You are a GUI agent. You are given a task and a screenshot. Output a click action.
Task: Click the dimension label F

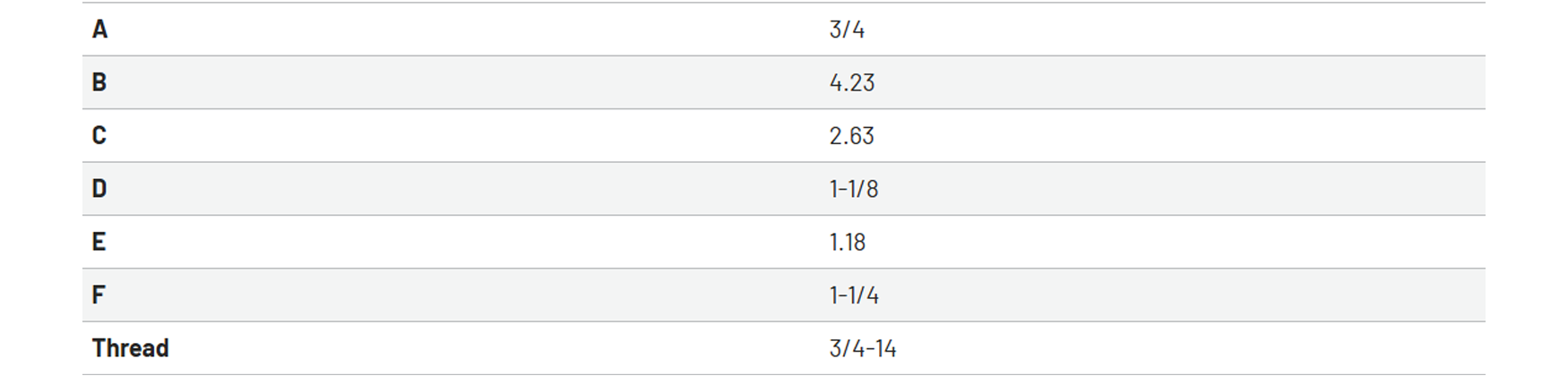click(99, 295)
